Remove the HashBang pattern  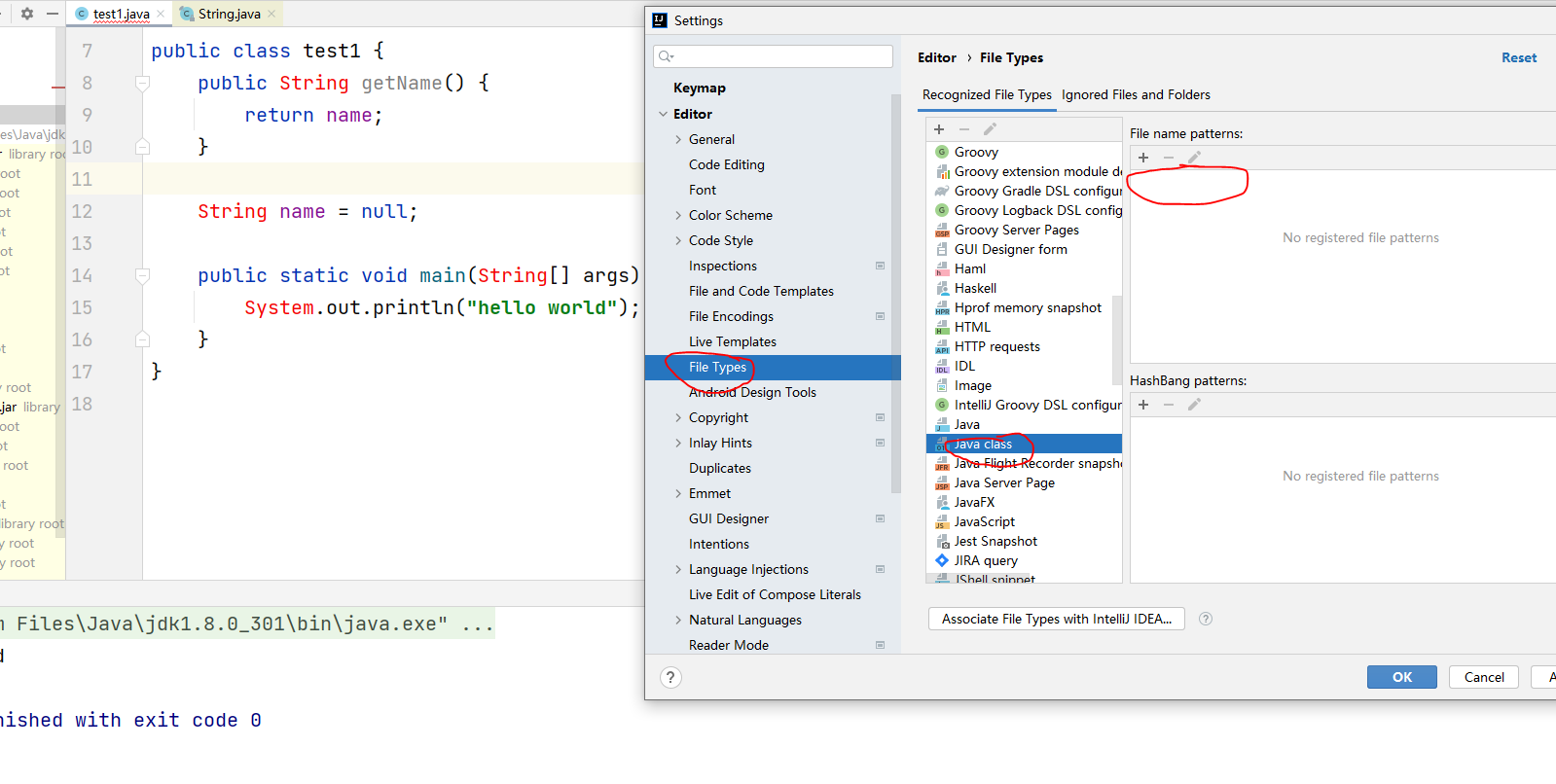[1169, 405]
